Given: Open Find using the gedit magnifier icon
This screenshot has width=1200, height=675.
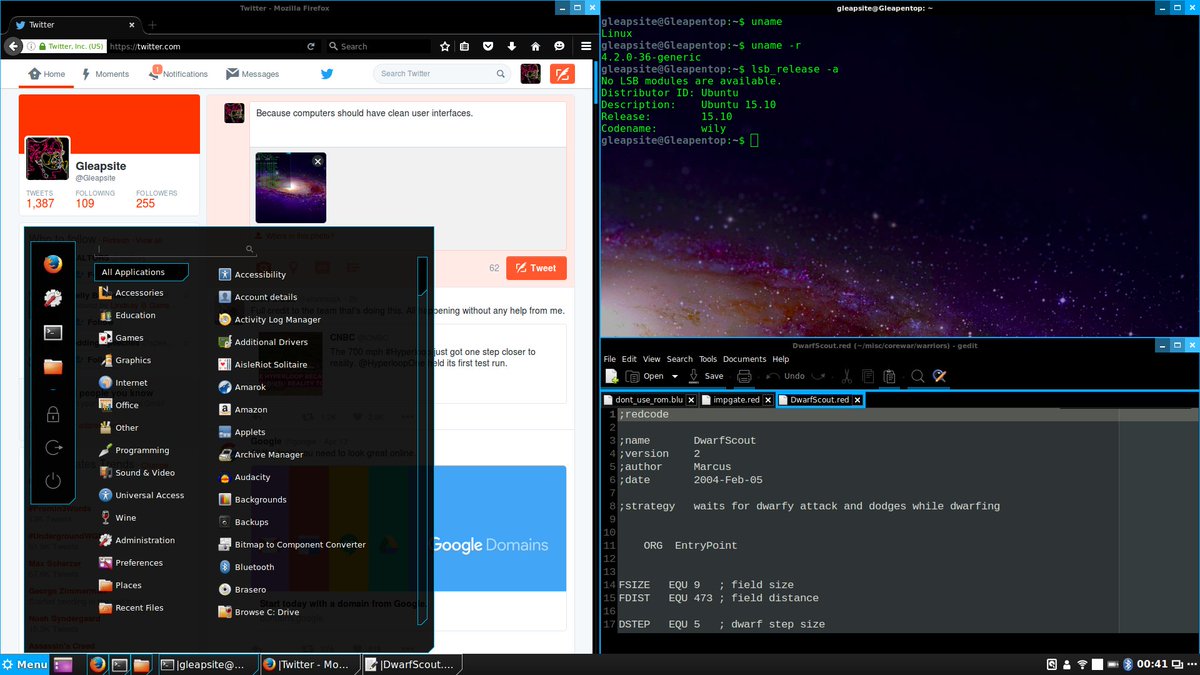Looking at the screenshot, I should 916,377.
